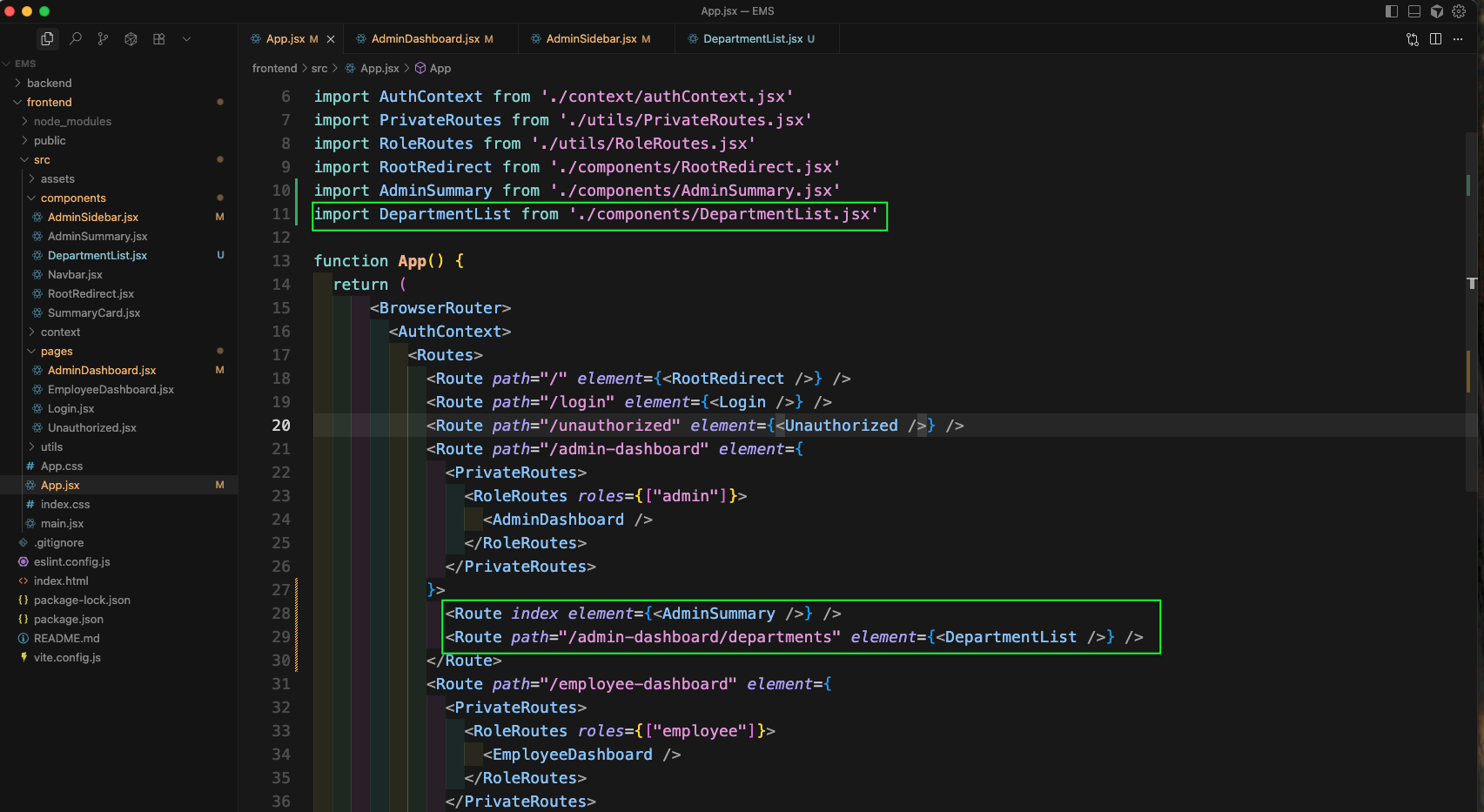This screenshot has height=812, width=1484.
Task: Open package.json file
Action: click(x=118, y=619)
